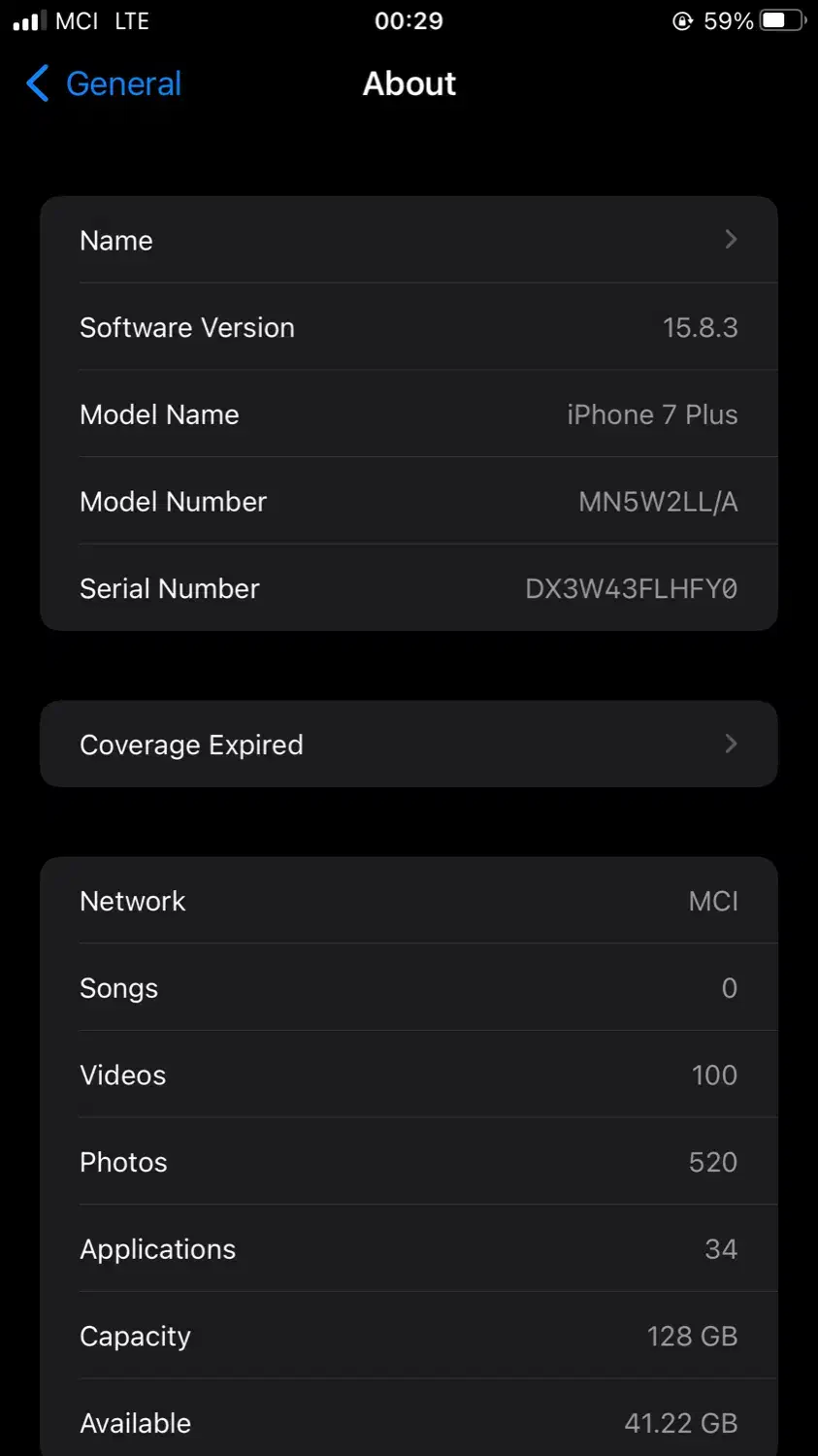The width and height of the screenshot is (818, 1456).
Task: Tap the Model Number MN5W2LL/A value
Action: coord(658,502)
